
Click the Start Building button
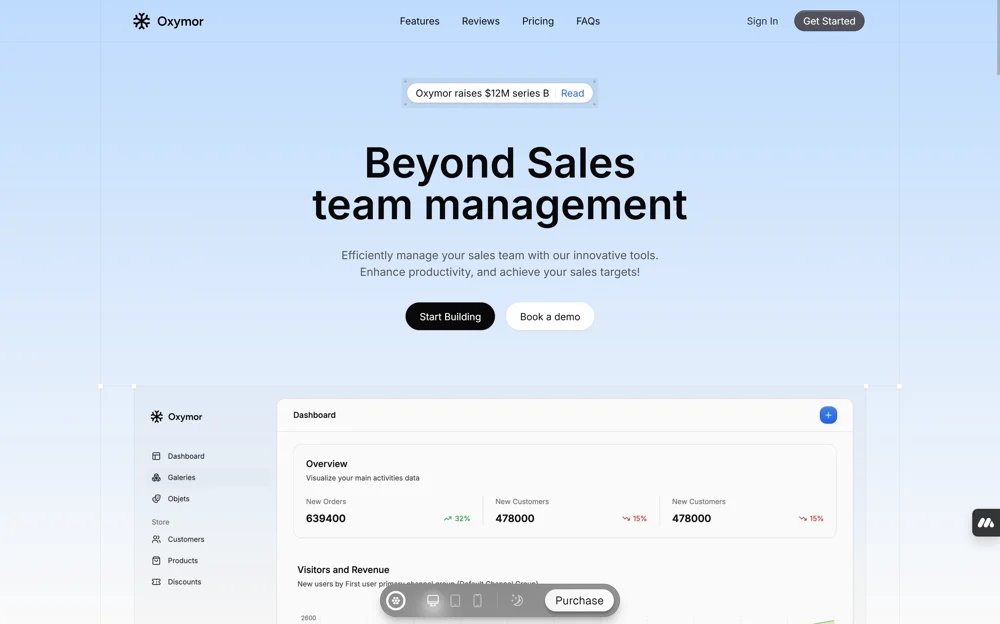tap(450, 316)
